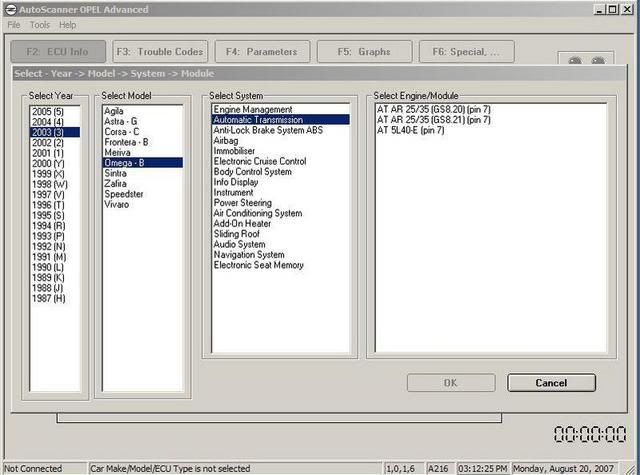Select year 2000 (Y)
This screenshot has height=475, width=640.
(x=55, y=163)
